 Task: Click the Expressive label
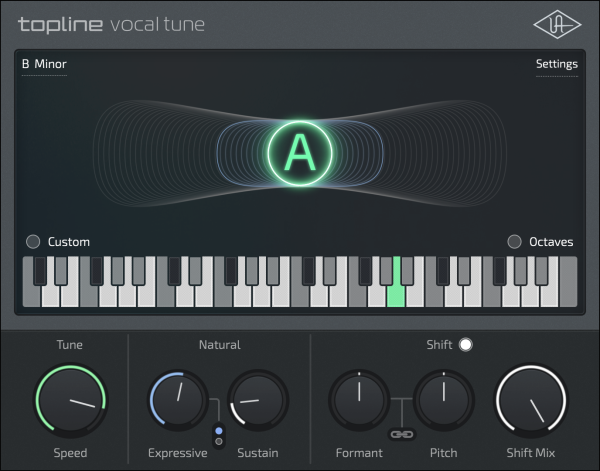point(178,453)
